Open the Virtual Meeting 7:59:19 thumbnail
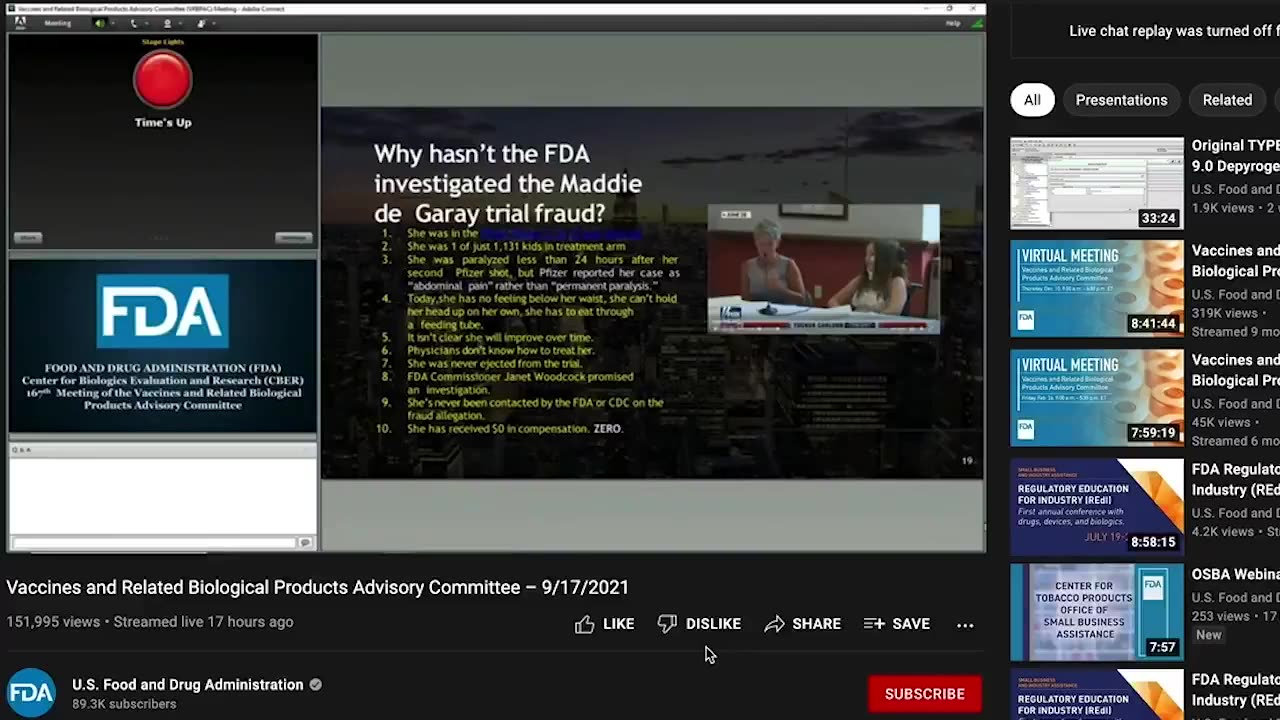The height and width of the screenshot is (720, 1280). coord(1097,397)
